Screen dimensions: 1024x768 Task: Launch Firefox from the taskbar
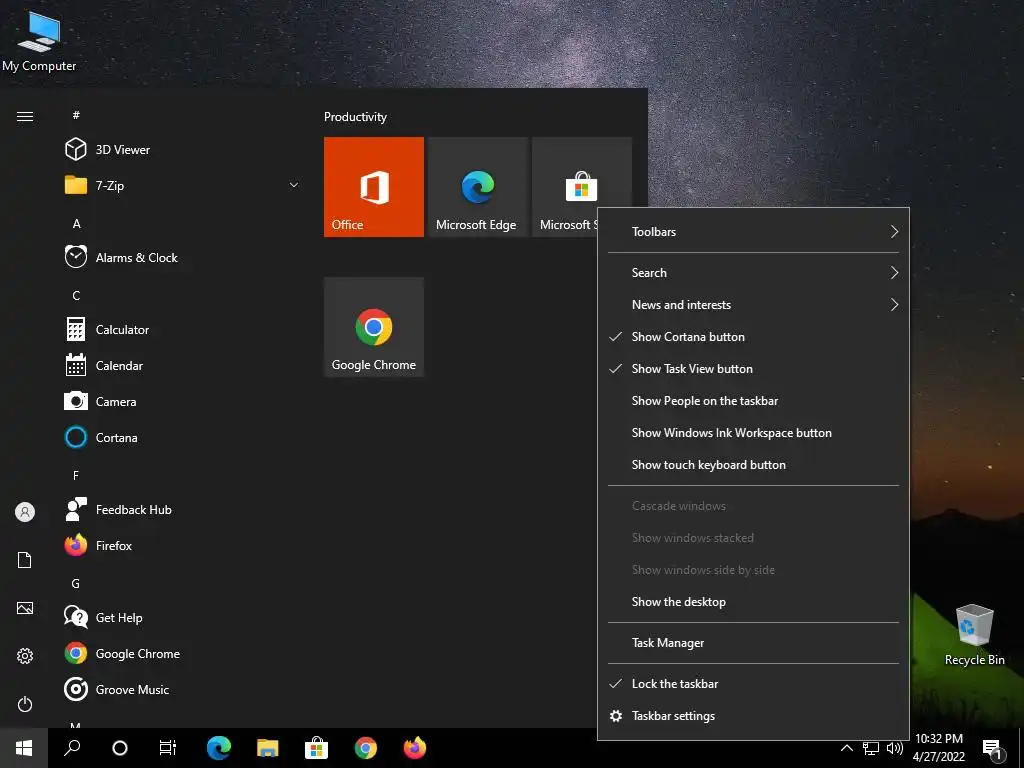(414, 748)
